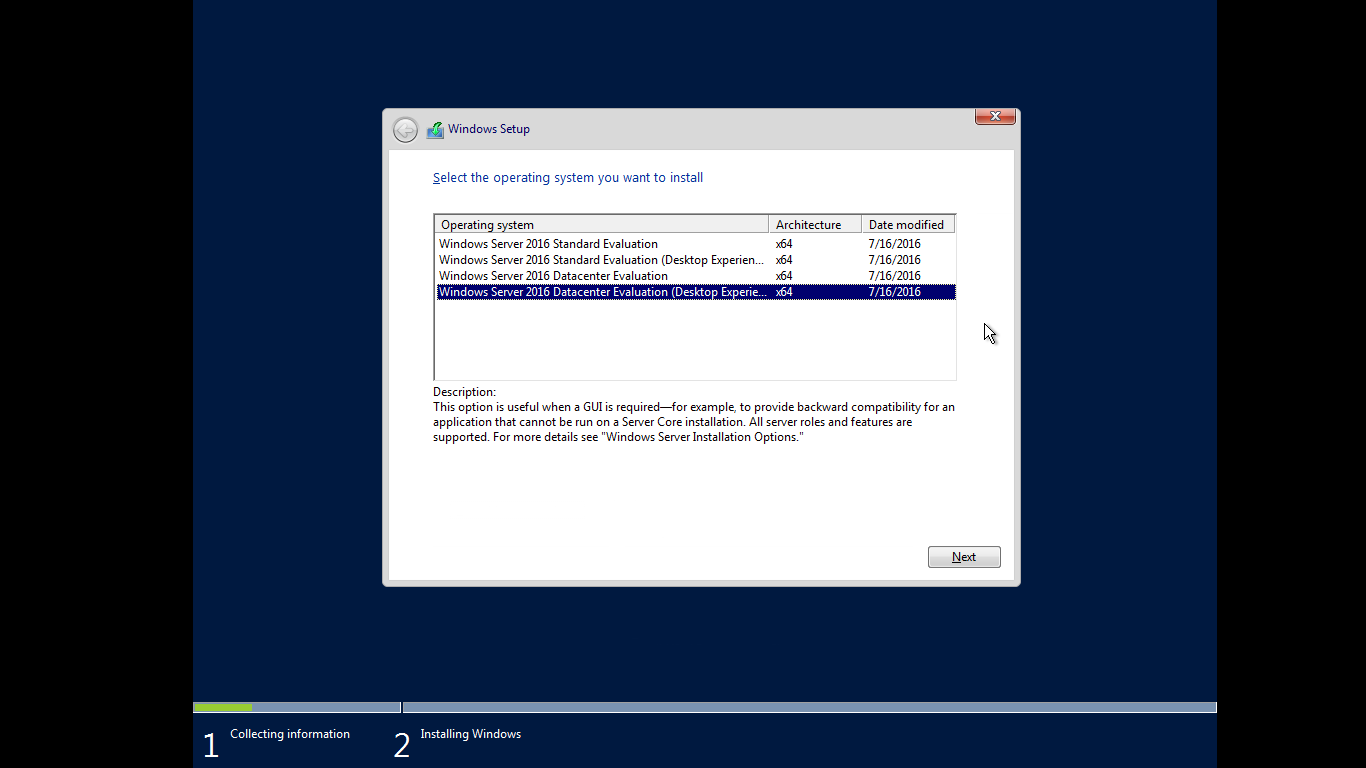The image size is (1366, 768).
Task: Click the 'Select the operating system' heading
Action: [x=568, y=178]
